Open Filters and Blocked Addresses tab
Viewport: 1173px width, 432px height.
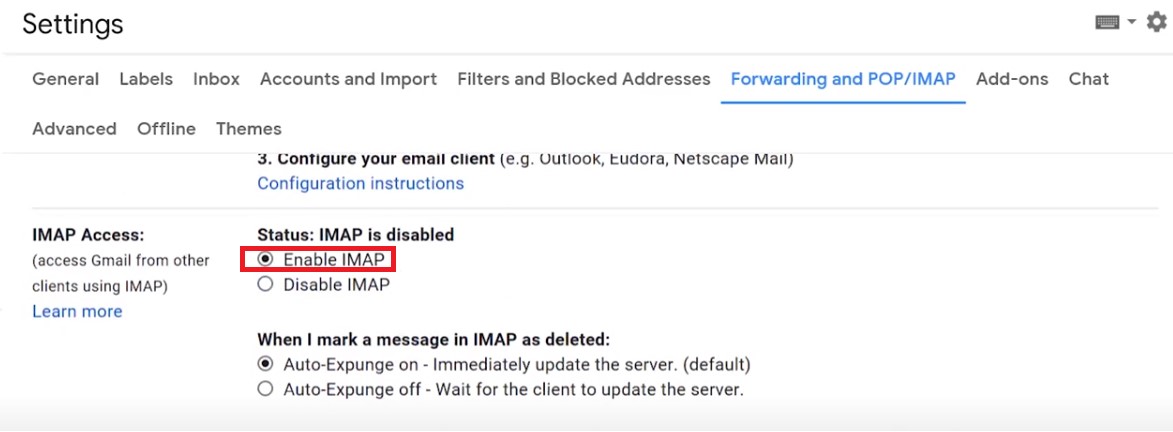pyautogui.click(x=583, y=79)
